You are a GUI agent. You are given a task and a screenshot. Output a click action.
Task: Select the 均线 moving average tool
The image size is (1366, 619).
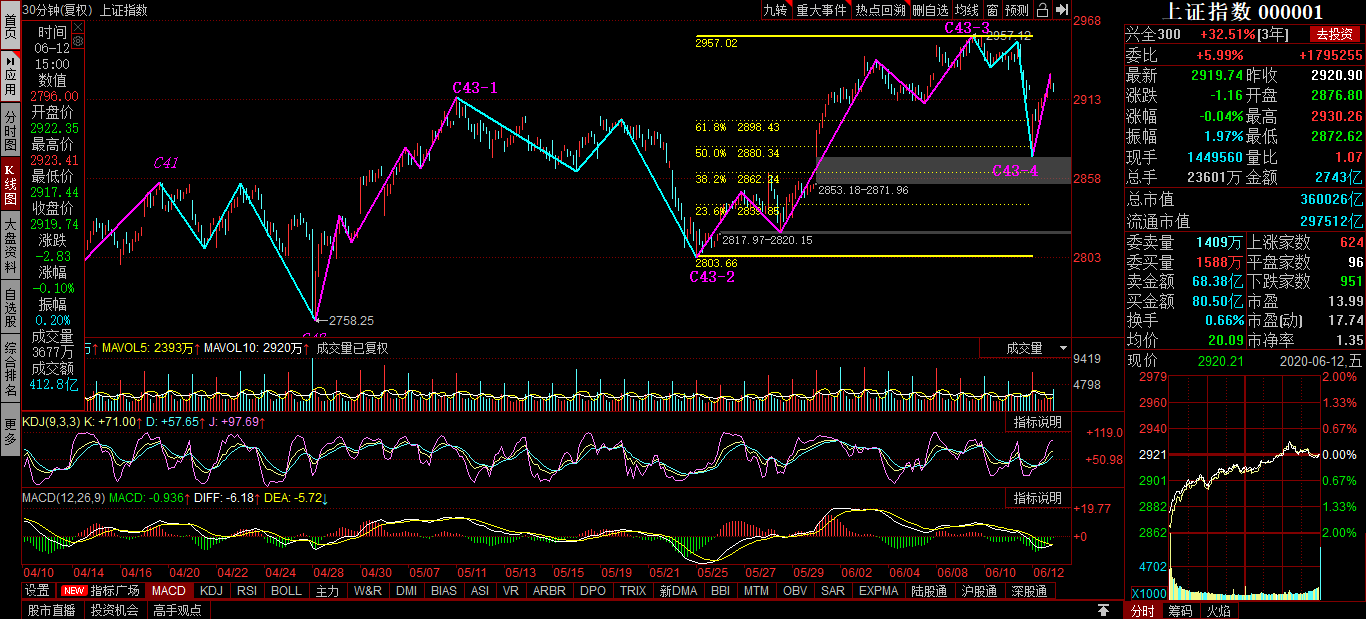[966, 10]
